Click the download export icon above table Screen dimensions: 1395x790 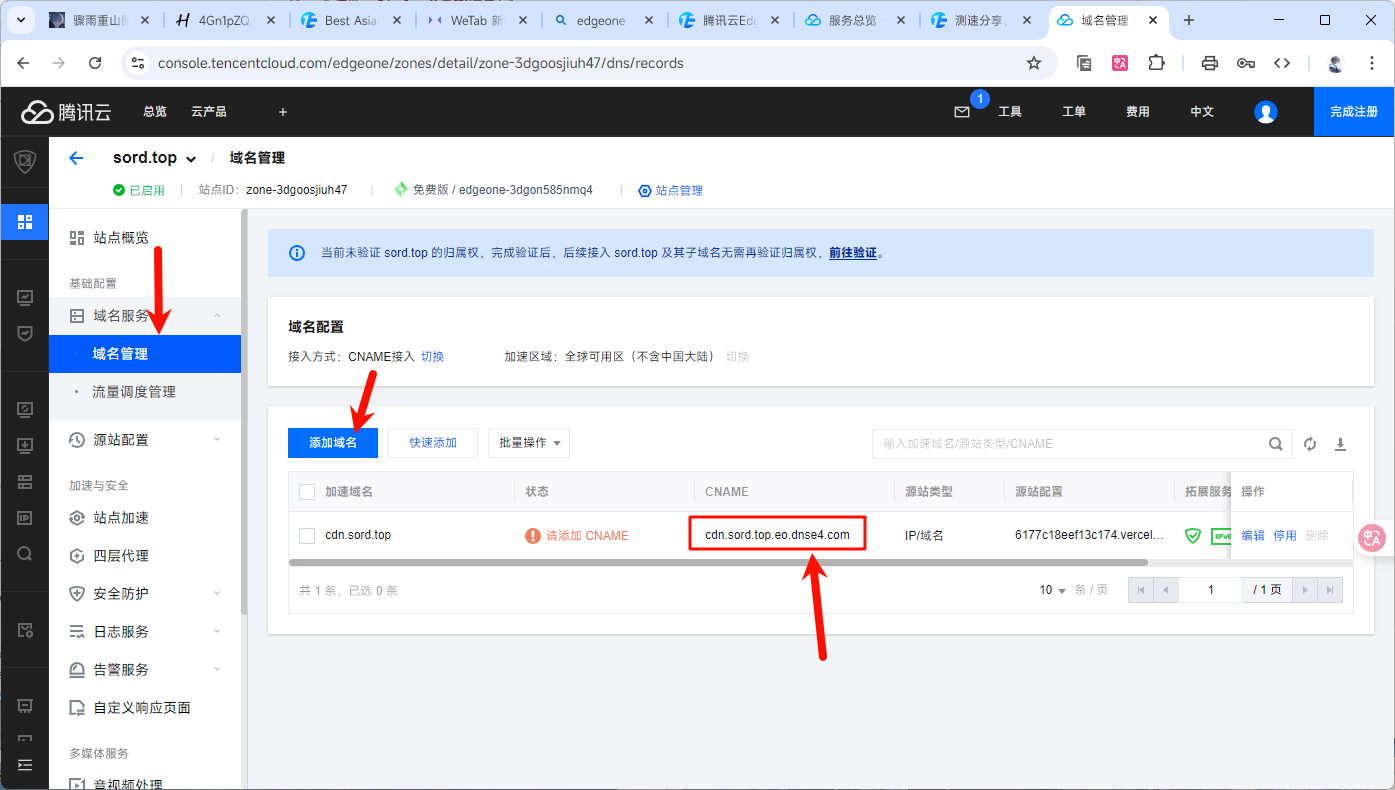[1341, 444]
